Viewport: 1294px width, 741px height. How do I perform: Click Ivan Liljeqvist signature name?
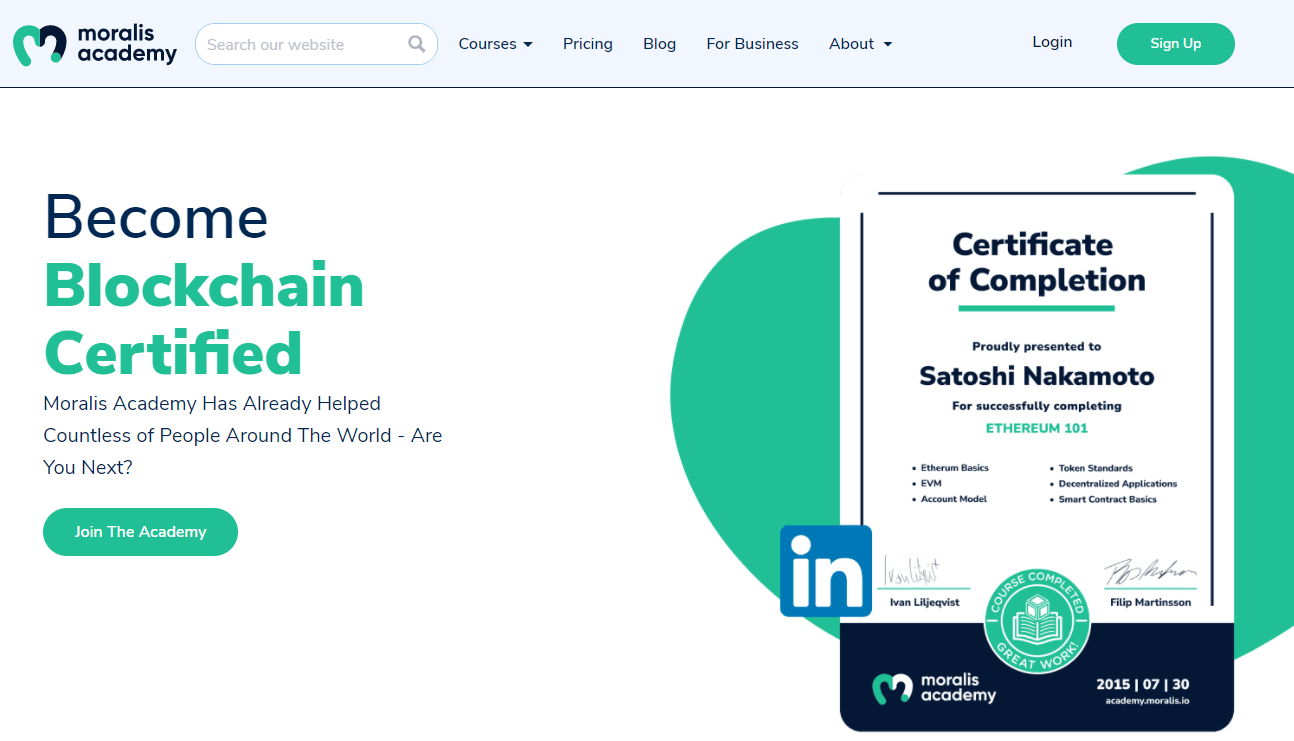pyautogui.click(x=926, y=602)
